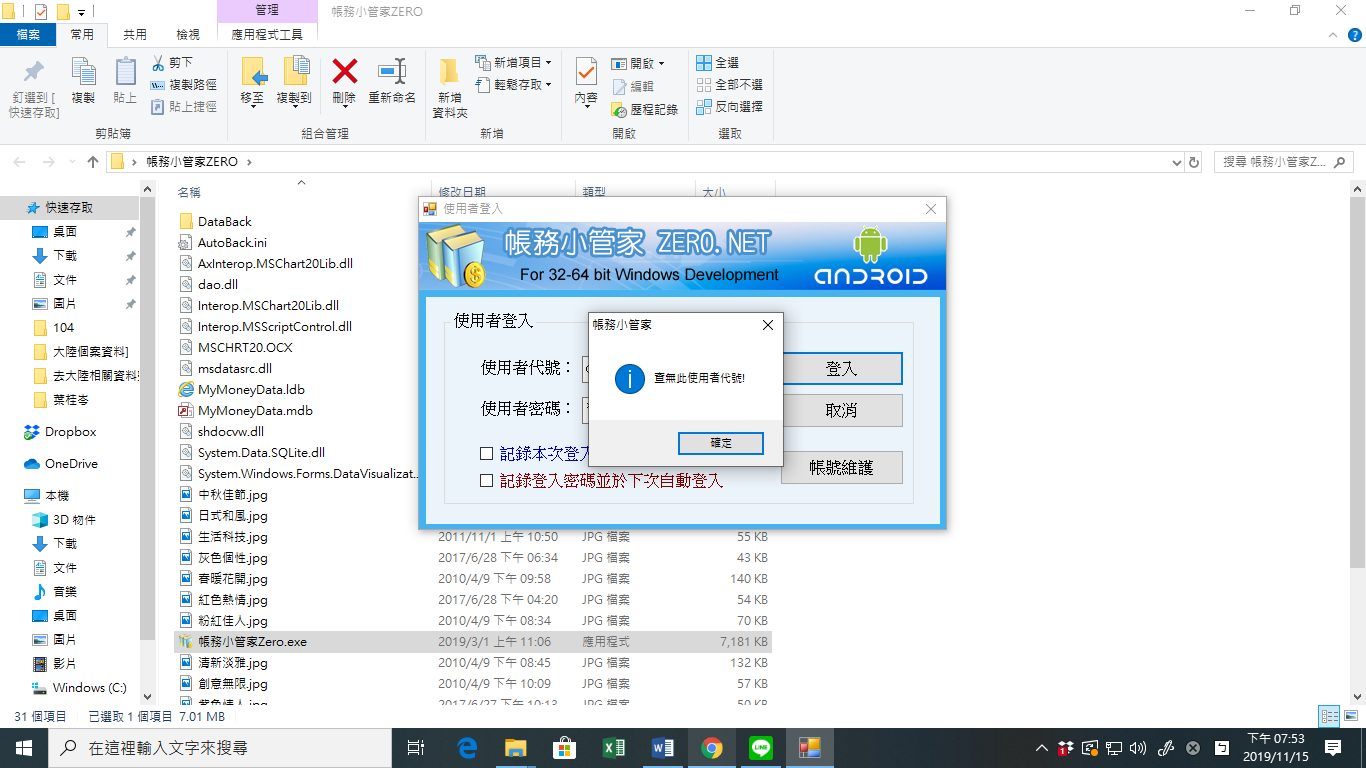Click Invert Selection (反向選擇)
The image size is (1366, 768).
point(729,106)
